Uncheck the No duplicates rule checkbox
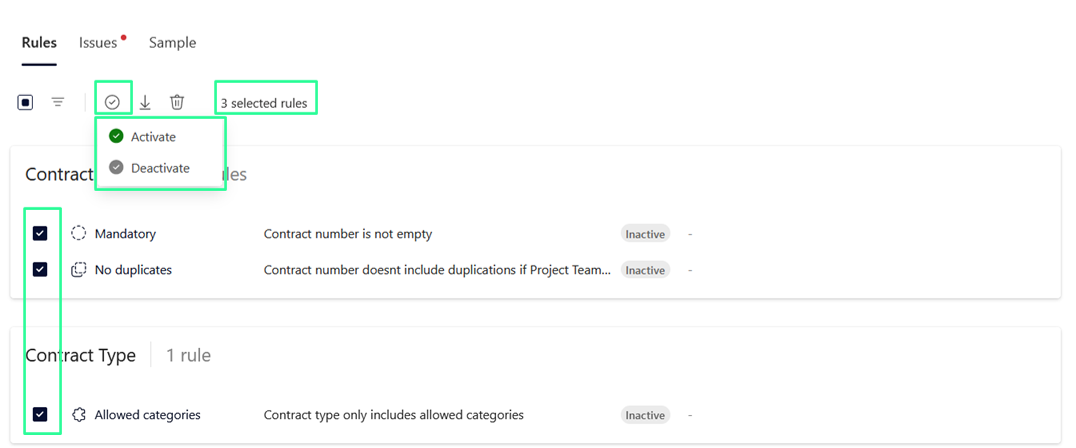 (40, 270)
